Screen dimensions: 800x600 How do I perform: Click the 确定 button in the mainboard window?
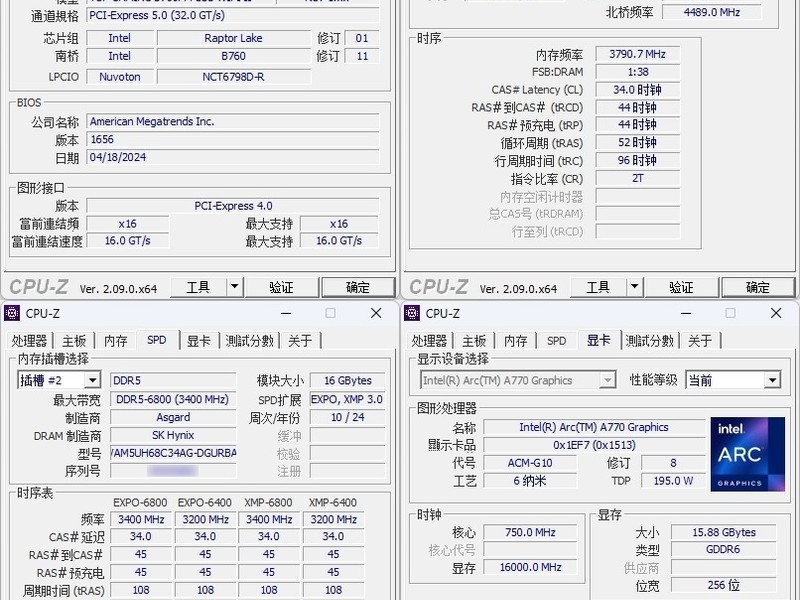coord(358,287)
